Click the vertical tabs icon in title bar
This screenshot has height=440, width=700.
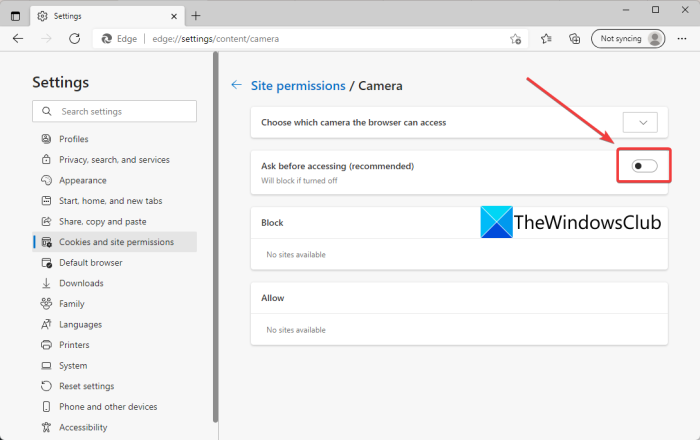(15, 16)
